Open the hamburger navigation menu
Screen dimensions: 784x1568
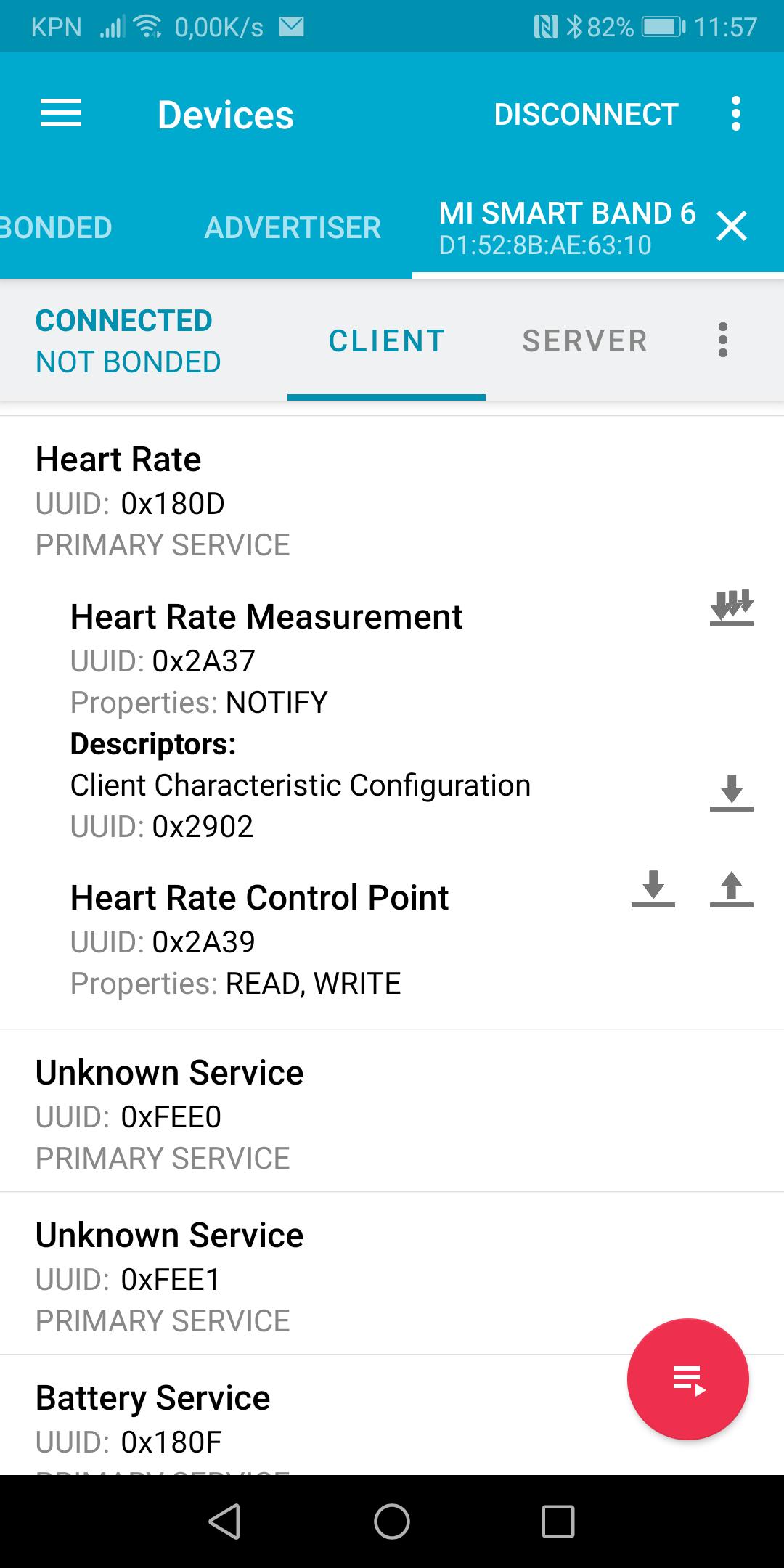(x=61, y=114)
